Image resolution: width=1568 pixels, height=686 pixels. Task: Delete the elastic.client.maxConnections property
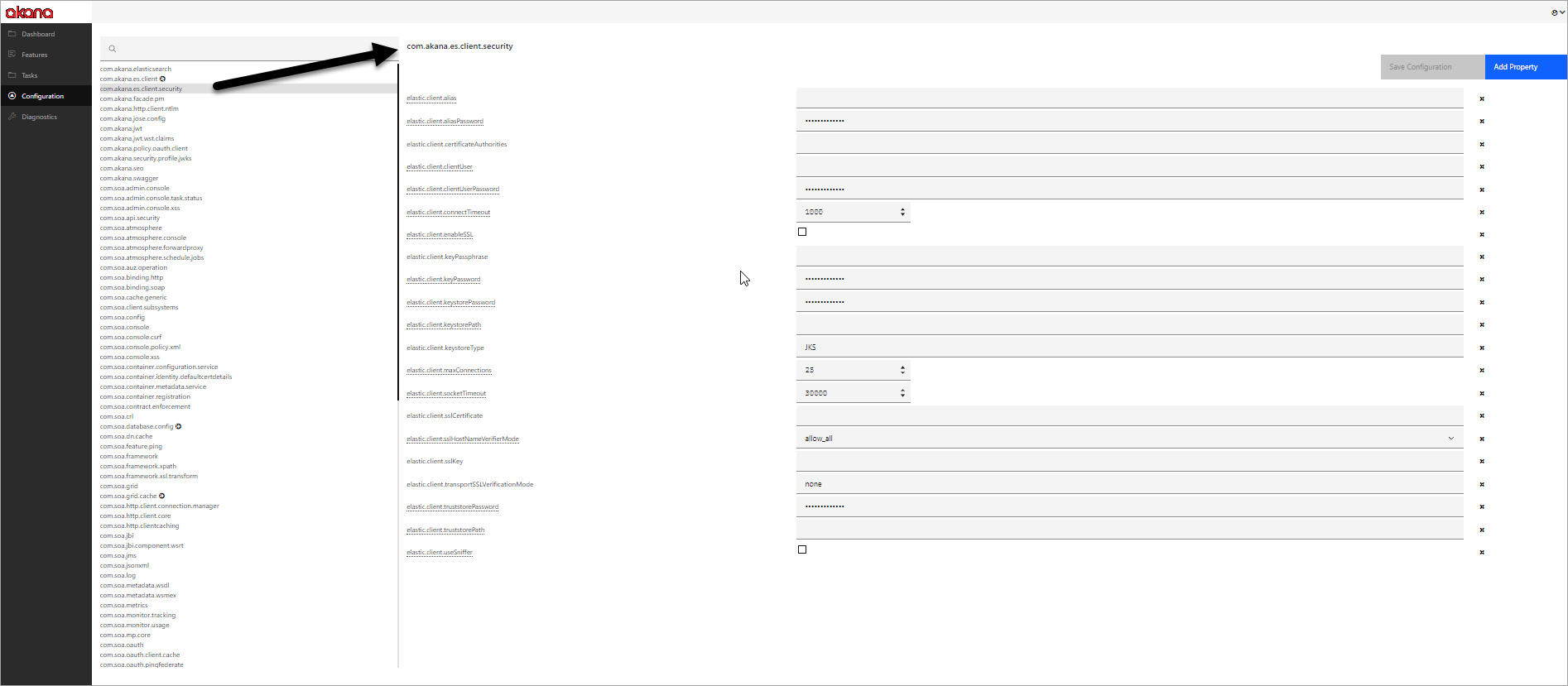click(1482, 370)
